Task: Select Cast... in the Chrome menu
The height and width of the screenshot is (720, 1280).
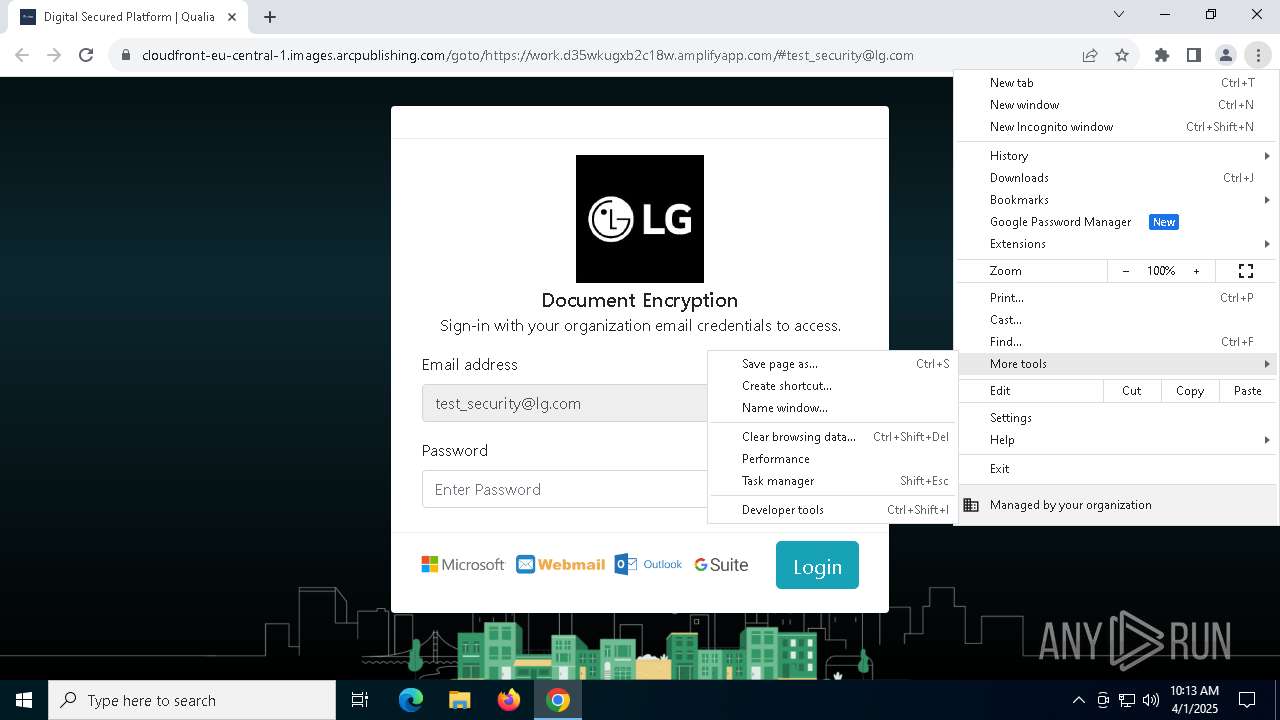Action: [1117, 320]
